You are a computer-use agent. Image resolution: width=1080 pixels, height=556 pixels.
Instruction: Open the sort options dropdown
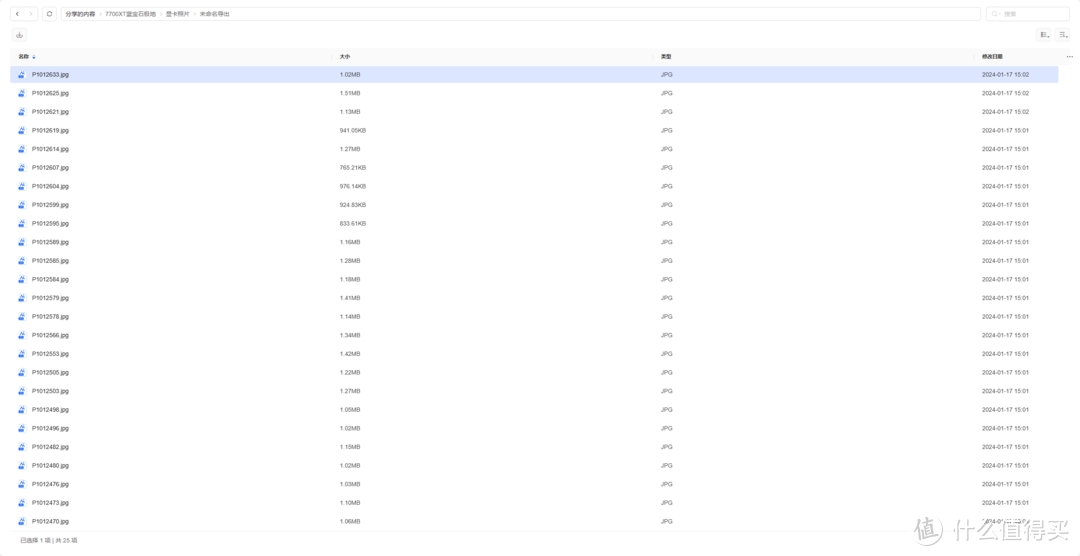click(1062, 34)
